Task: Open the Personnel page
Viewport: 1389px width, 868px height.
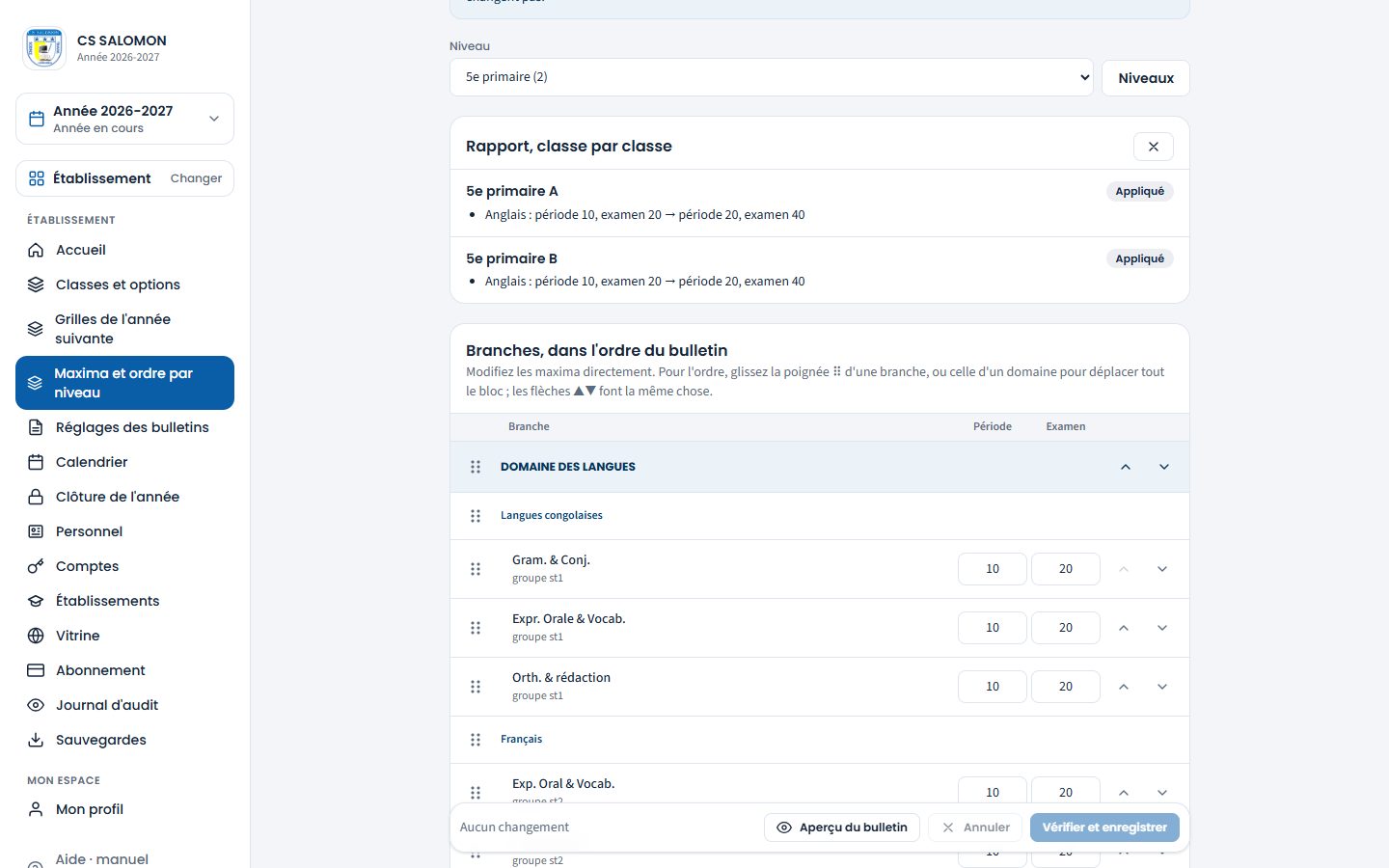Action: (124, 531)
